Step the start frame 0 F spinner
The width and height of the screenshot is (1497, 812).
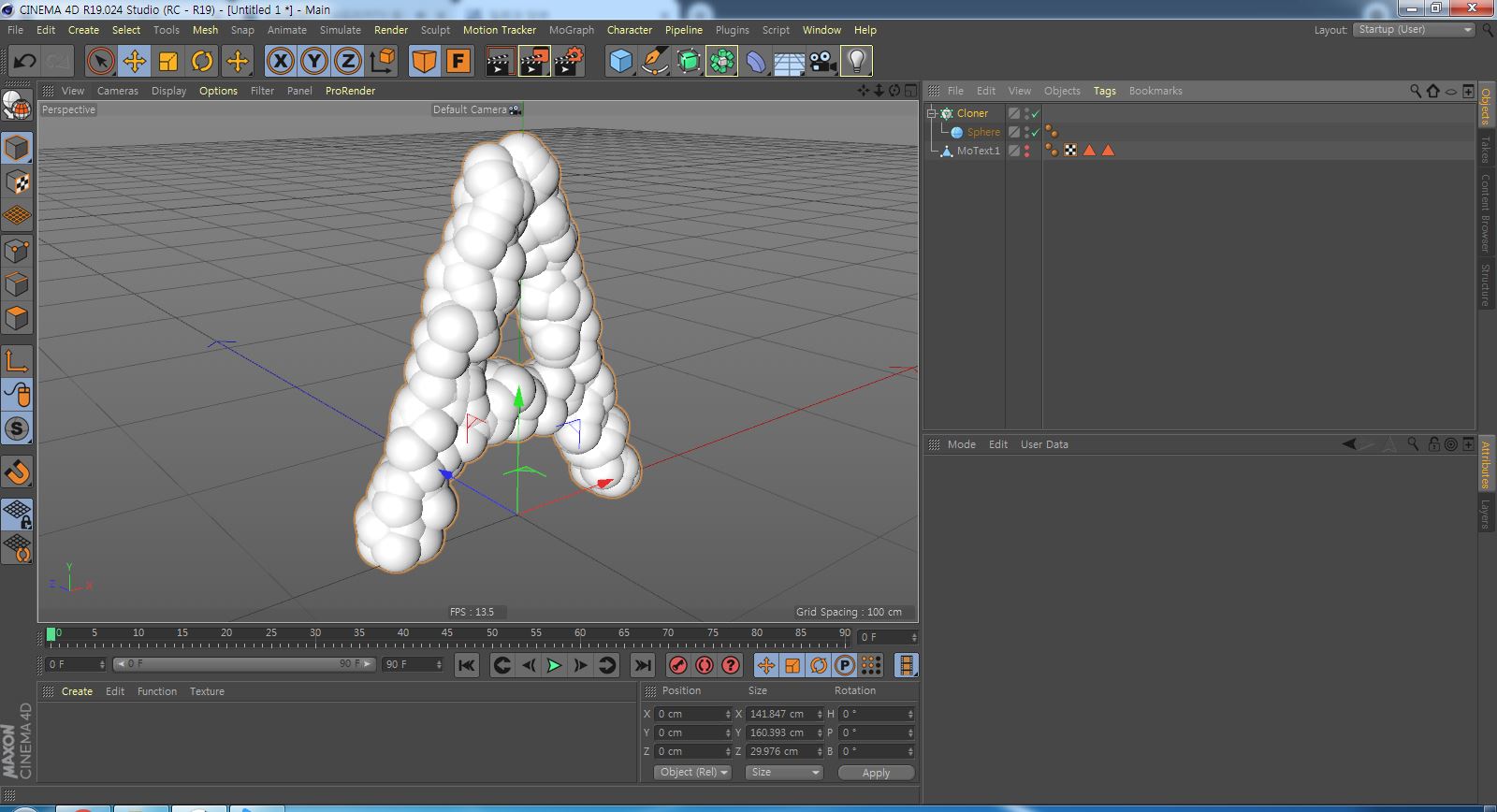click(x=101, y=664)
